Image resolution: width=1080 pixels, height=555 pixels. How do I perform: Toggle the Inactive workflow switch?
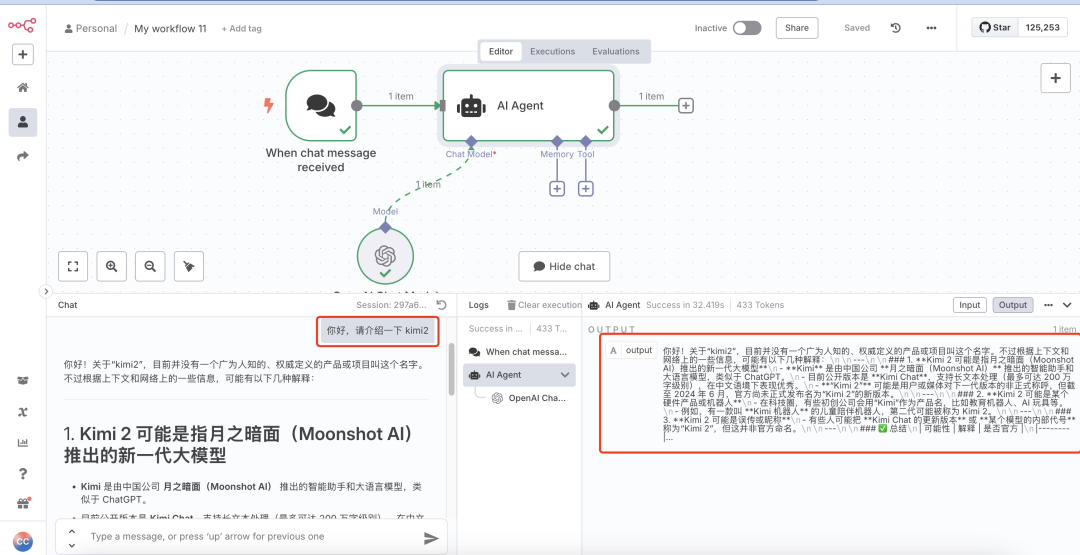click(747, 28)
